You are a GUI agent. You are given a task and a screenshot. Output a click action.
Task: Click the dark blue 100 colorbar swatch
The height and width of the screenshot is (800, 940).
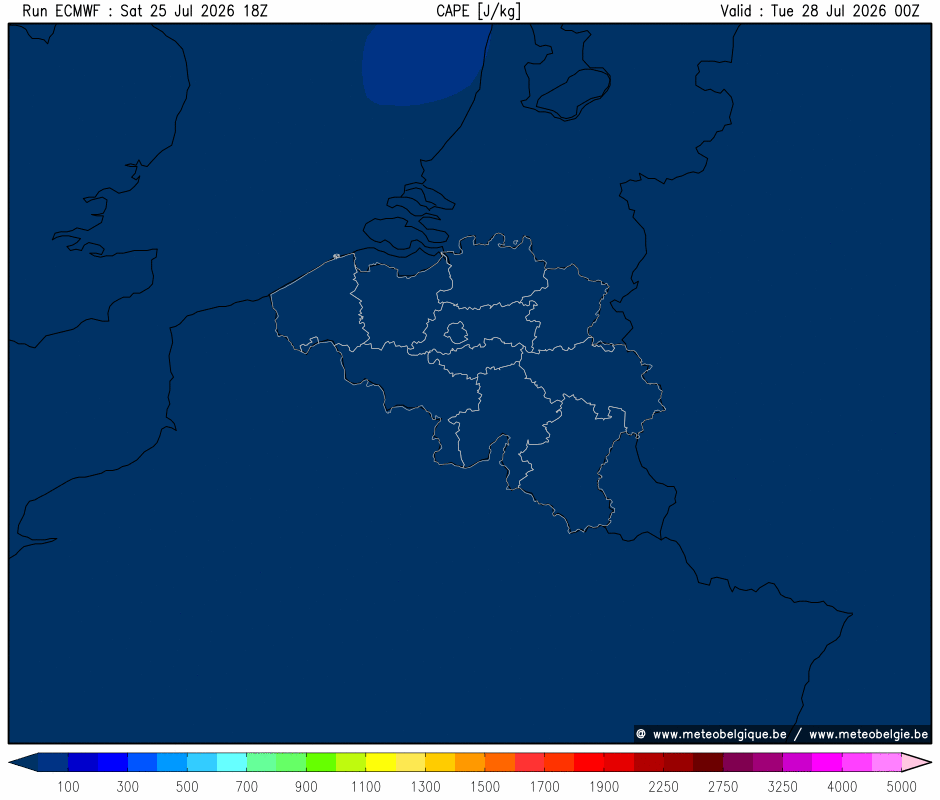(x=53, y=762)
